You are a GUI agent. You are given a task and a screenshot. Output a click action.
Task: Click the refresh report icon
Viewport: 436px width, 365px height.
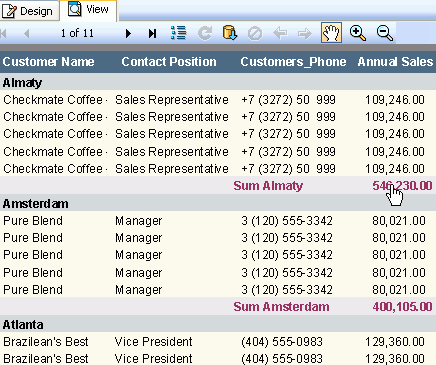tap(205, 33)
